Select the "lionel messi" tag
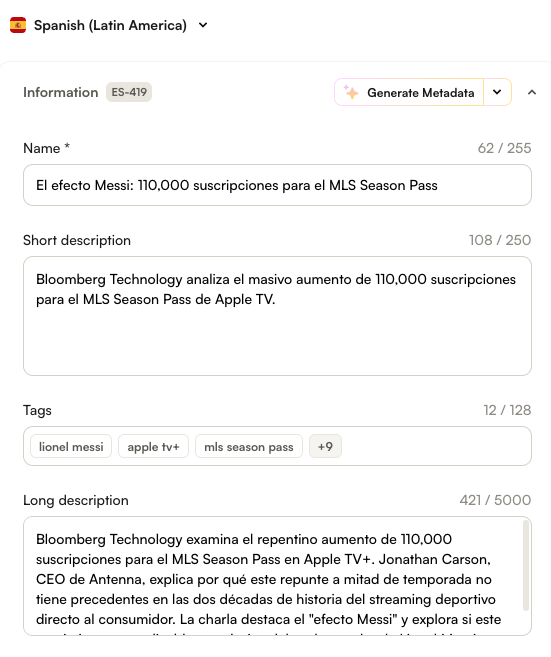The image size is (551, 657). pyautogui.click(x=71, y=447)
